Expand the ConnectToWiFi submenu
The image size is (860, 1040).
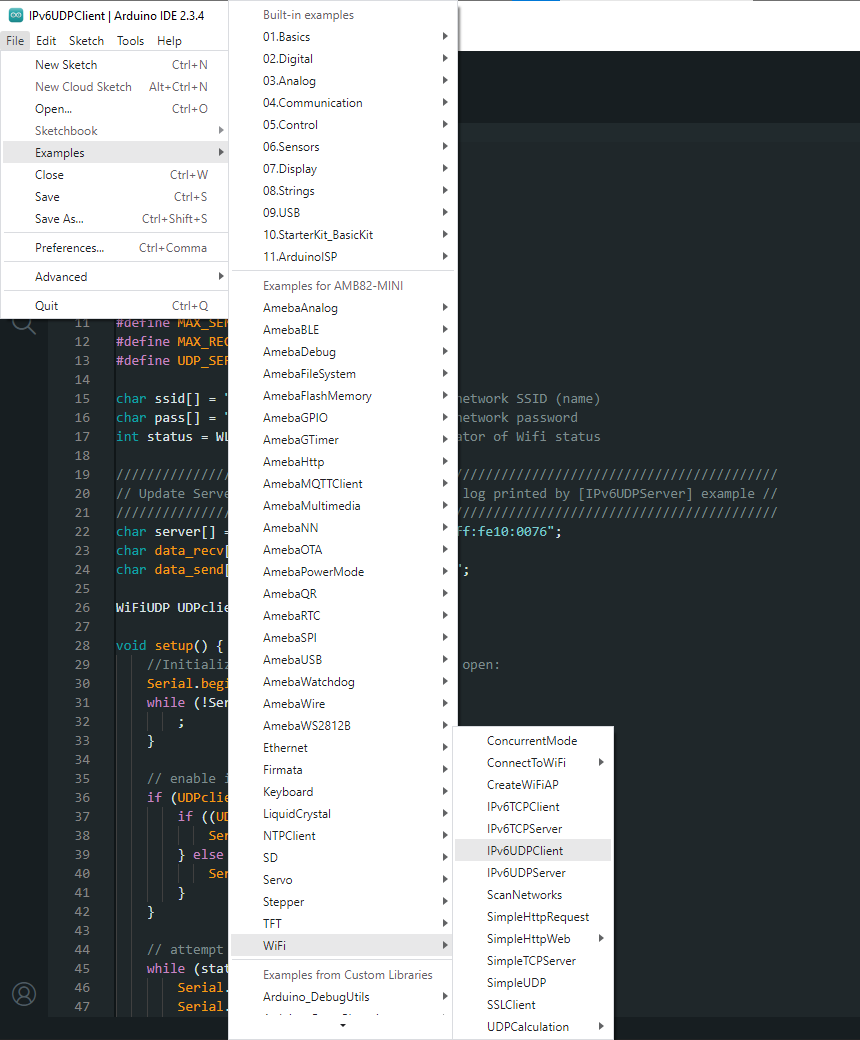pyautogui.click(x=532, y=763)
